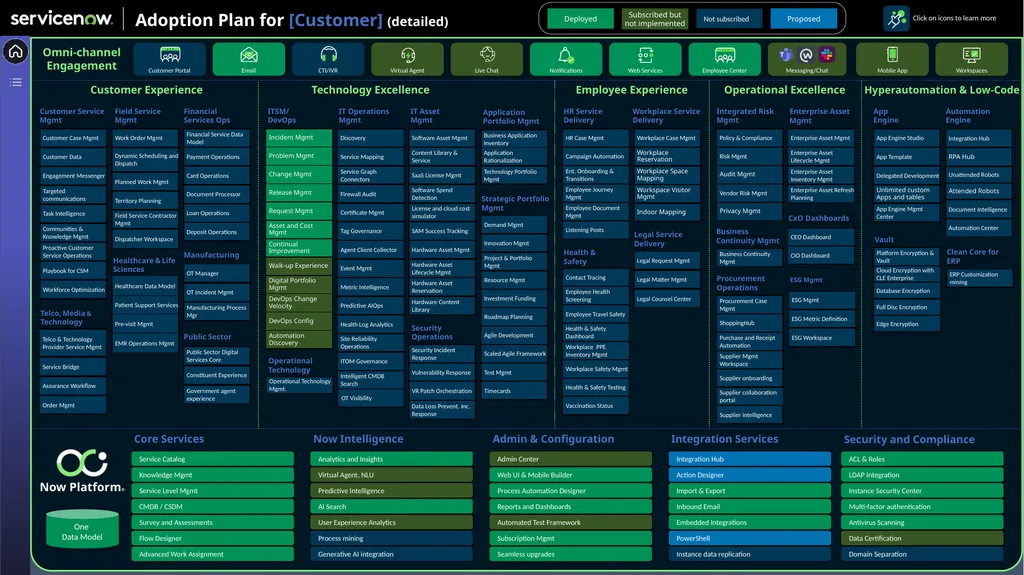Click the Domain Separation tile
Image resolution: width=1024 pixels, height=575 pixels.
(x=922, y=554)
